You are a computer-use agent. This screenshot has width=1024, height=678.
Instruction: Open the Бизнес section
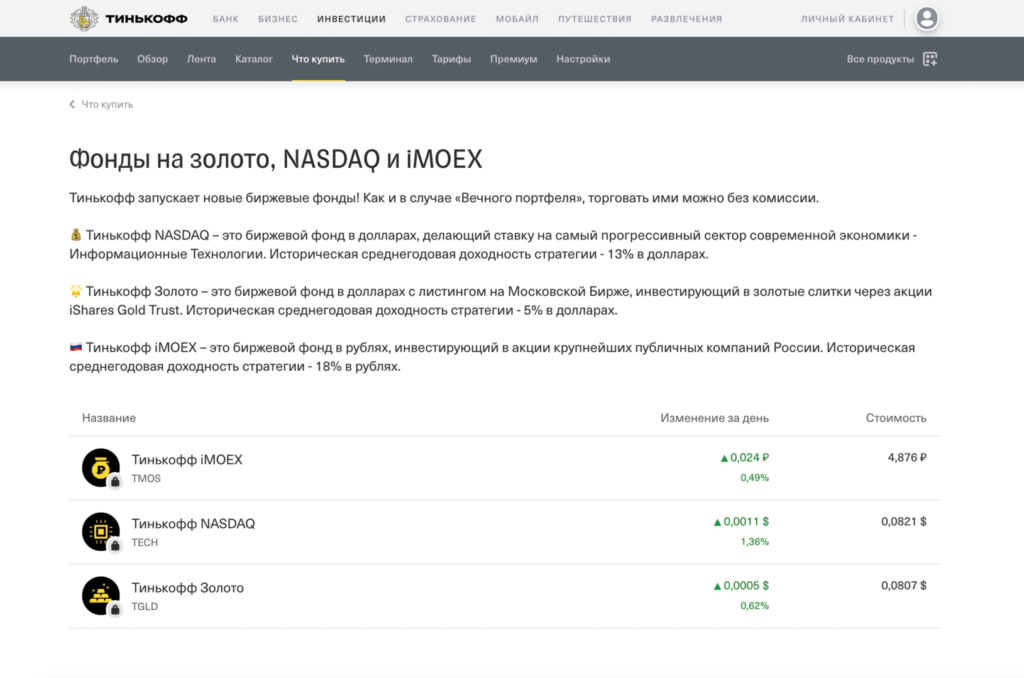click(x=278, y=19)
